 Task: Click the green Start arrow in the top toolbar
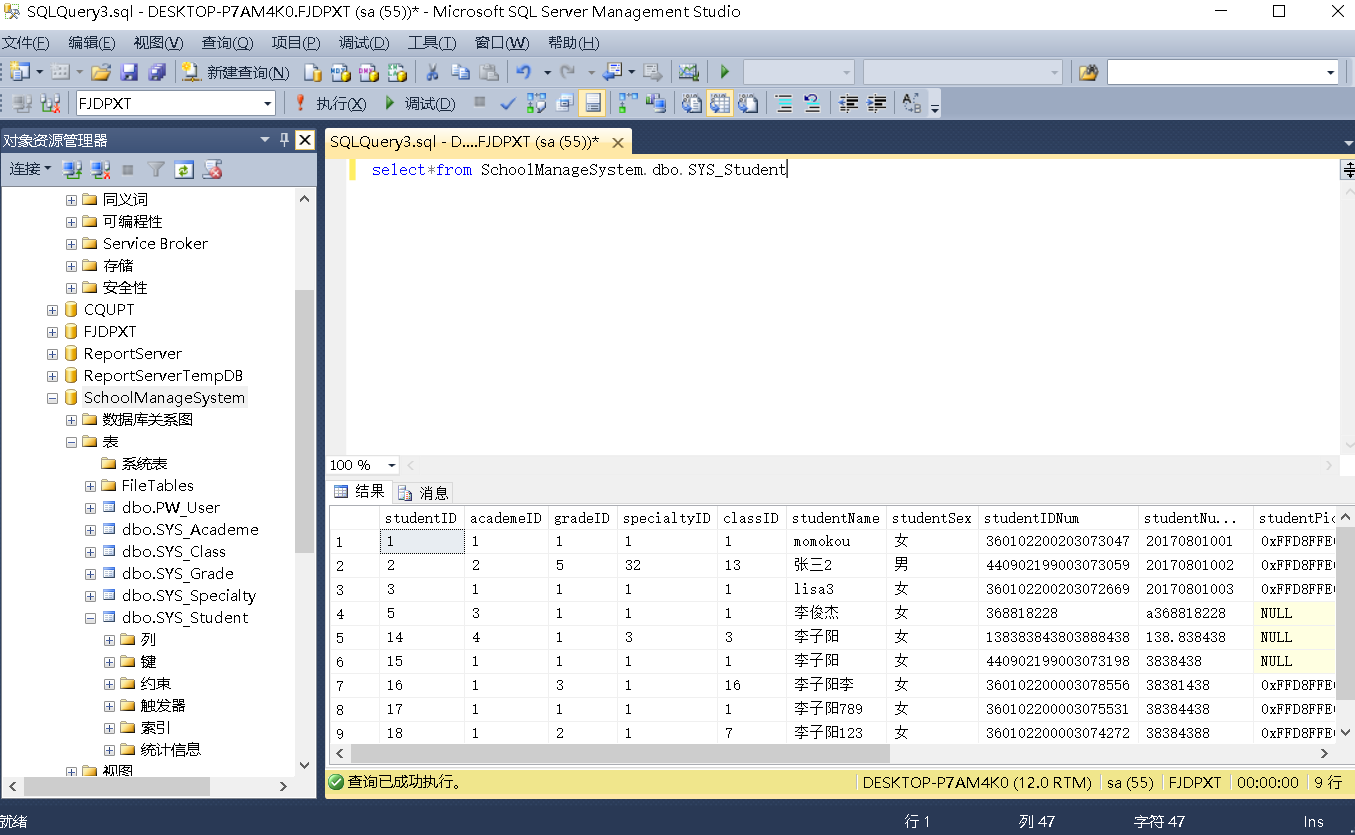pyautogui.click(x=725, y=72)
